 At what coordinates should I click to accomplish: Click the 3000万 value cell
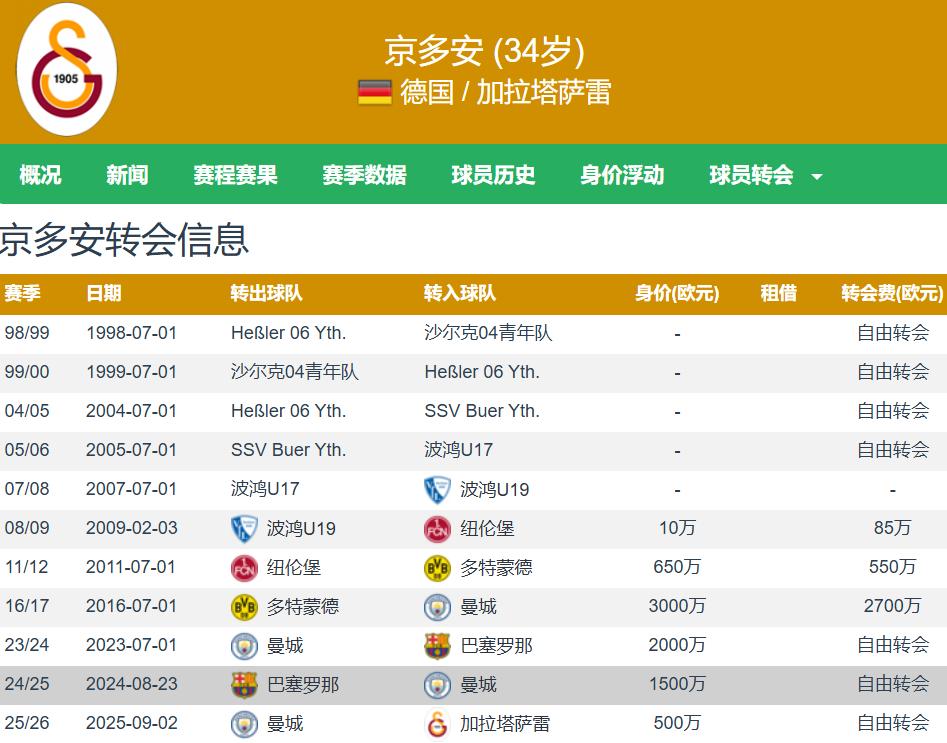677,606
